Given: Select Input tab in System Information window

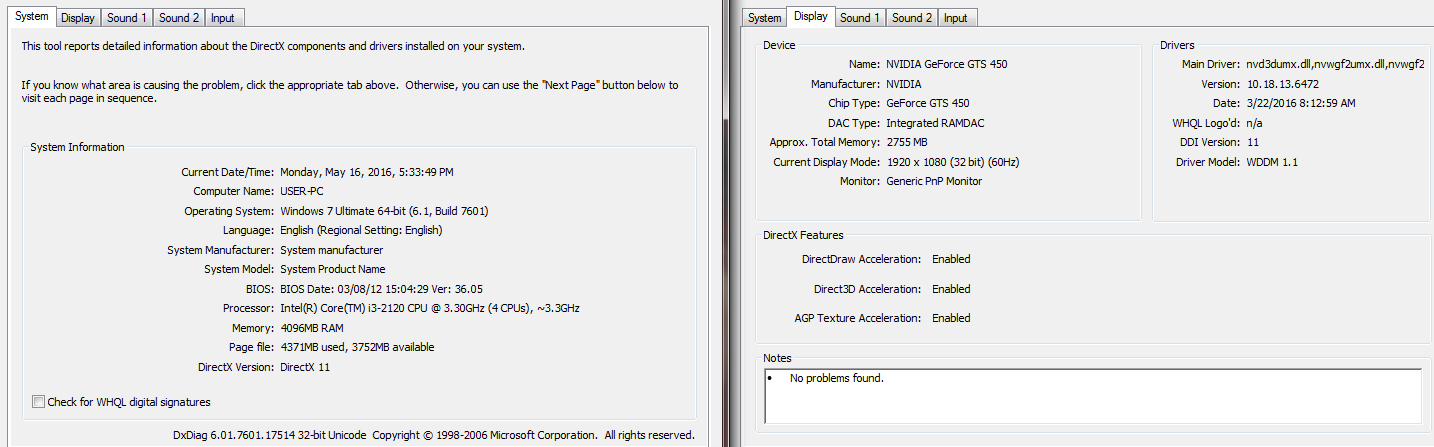Looking at the screenshot, I should tap(223, 18).
